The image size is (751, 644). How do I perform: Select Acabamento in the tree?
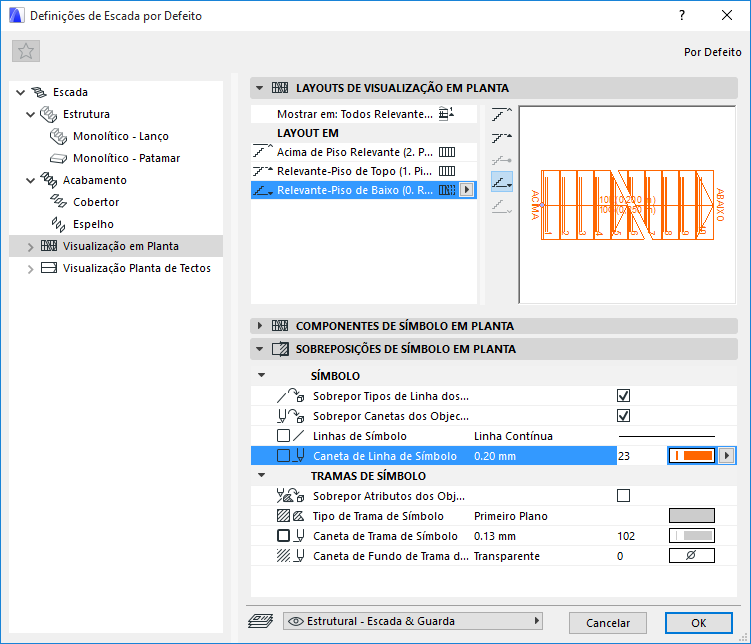point(95,180)
